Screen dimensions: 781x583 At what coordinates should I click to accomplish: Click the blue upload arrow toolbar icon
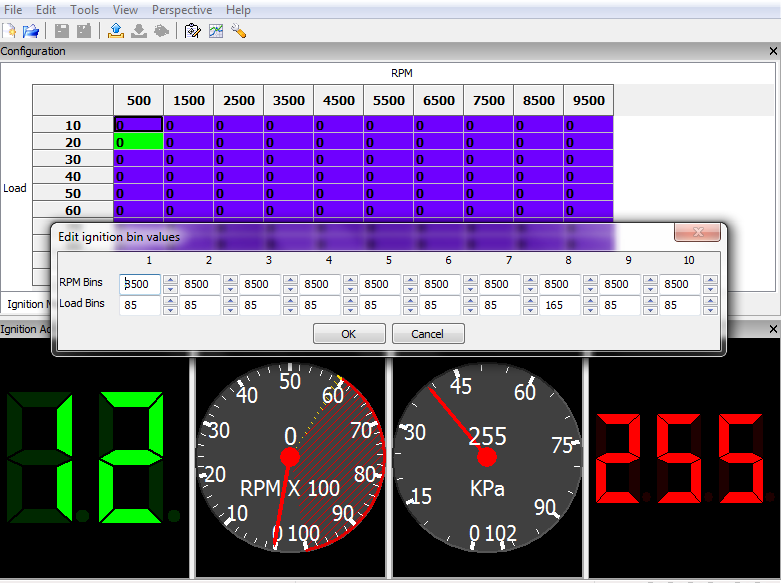tap(116, 31)
